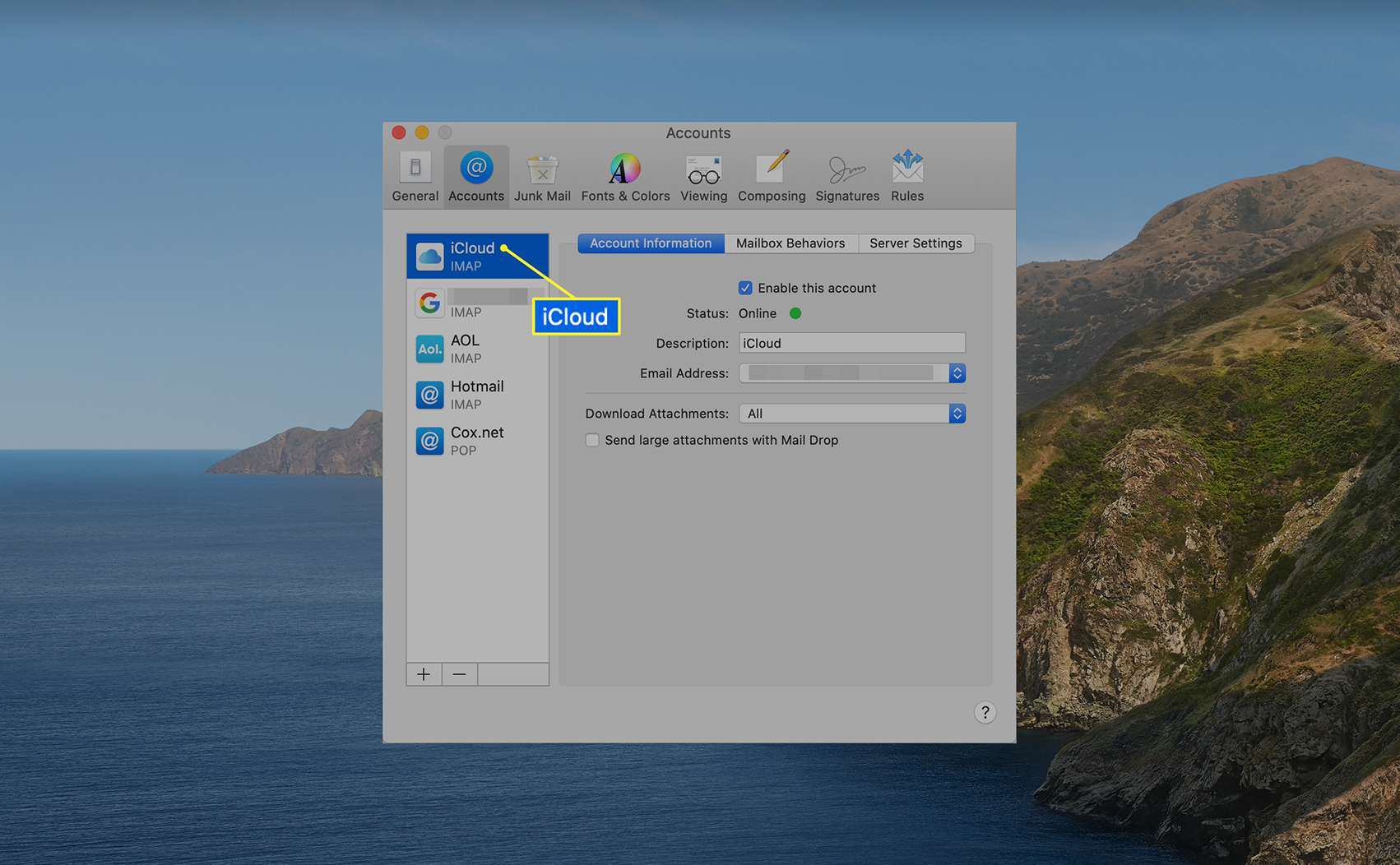Open the Signatures preferences pane
Screen dimensions: 1400x865
pos(847,176)
